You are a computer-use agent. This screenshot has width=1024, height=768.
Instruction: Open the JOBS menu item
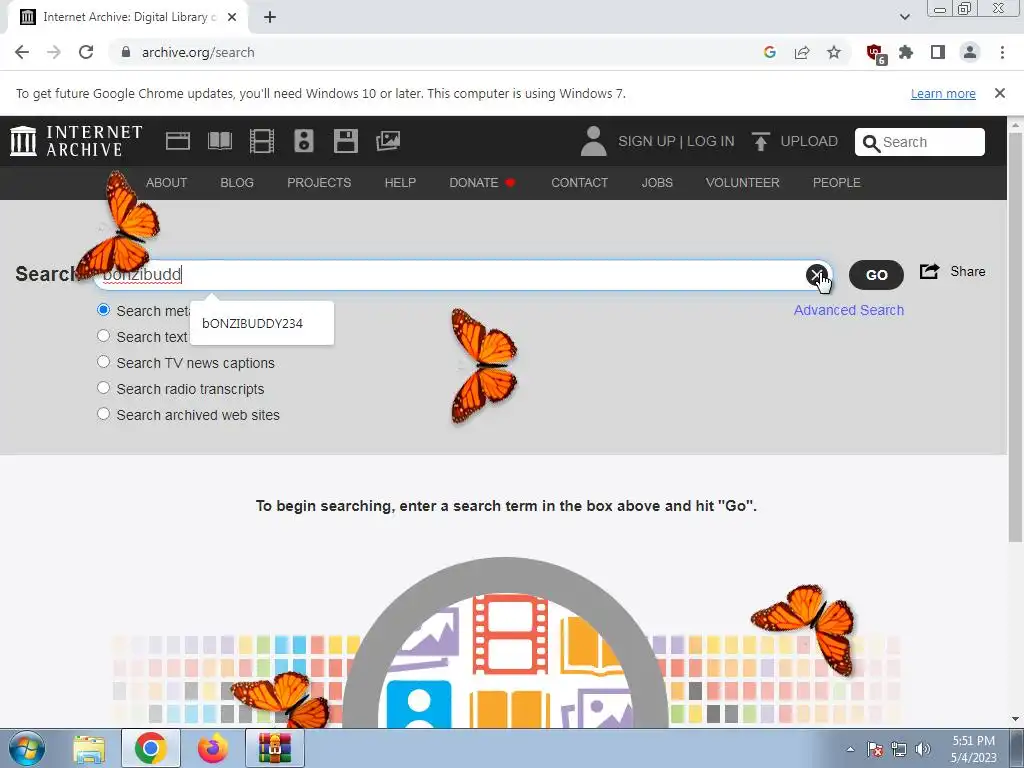click(657, 183)
